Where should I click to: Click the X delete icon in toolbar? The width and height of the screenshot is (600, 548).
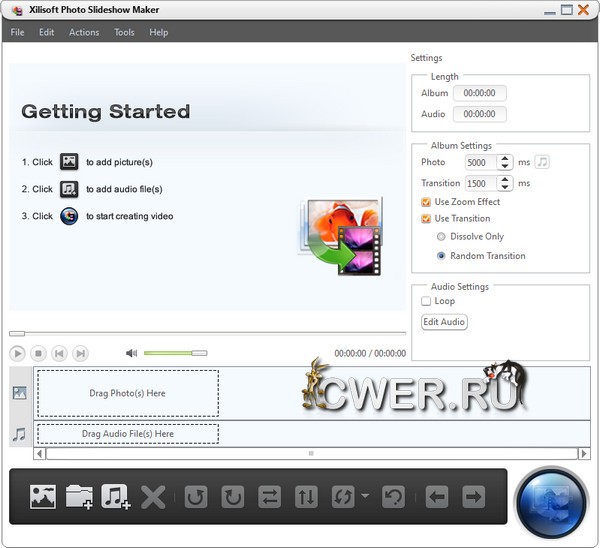(x=153, y=496)
